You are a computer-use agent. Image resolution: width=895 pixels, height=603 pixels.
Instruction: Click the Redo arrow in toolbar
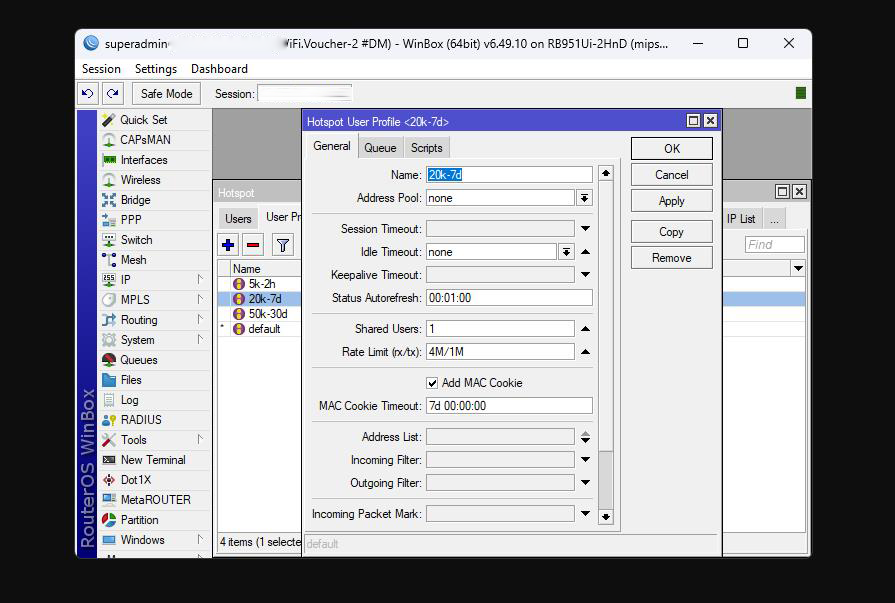coord(113,94)
